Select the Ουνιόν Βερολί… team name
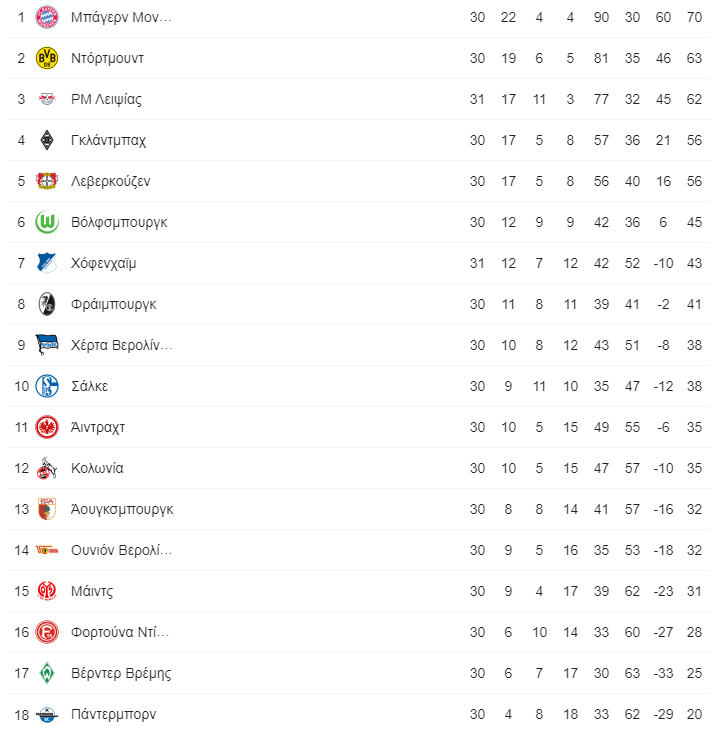Image resolution: width=724 pixels, height=748 pixels. (x=122, y=550)
